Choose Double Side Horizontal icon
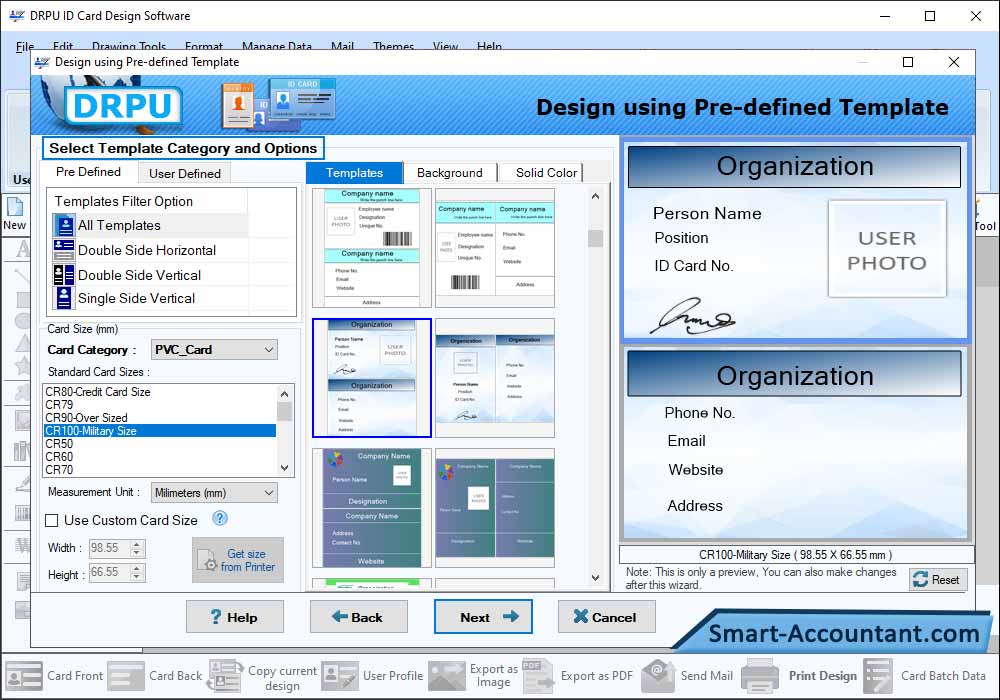 [64, 250]
